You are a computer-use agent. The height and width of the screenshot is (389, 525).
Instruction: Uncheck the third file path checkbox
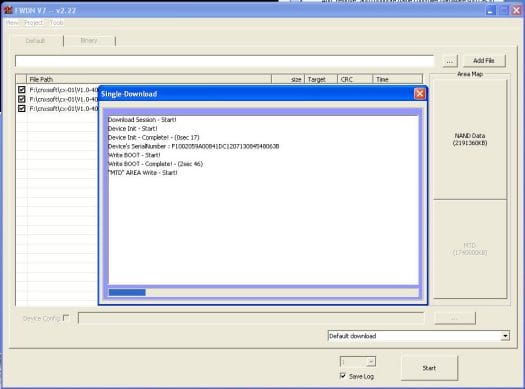tap(22, 108)
